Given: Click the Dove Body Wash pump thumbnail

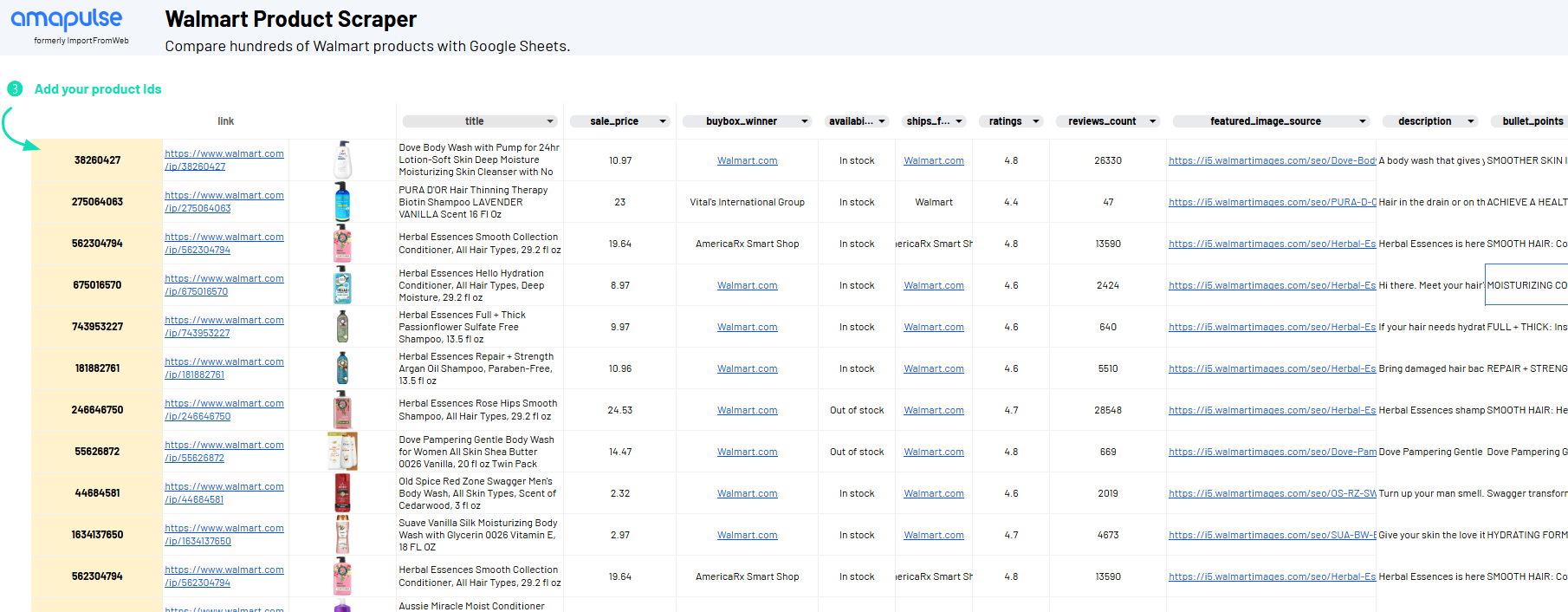Looking at the screenshot, I should pyautogui.click(x=343, y=160).
